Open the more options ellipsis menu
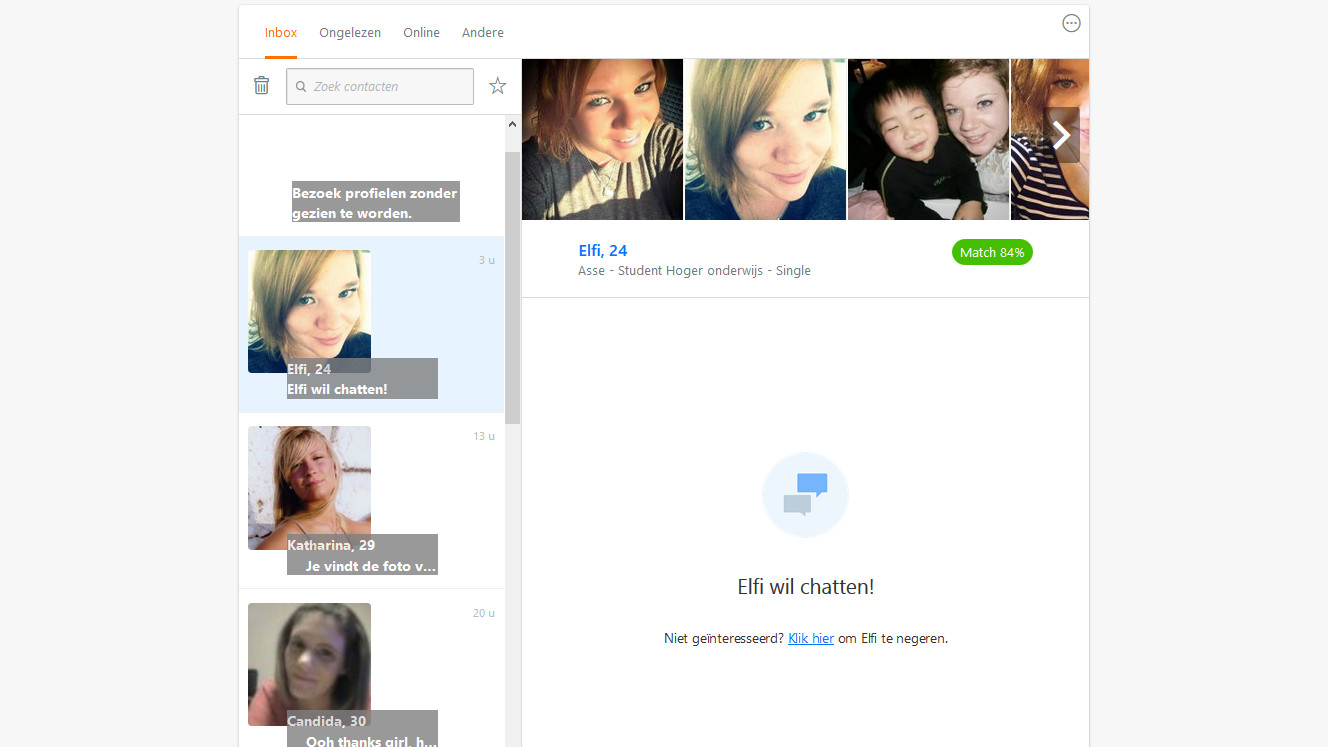Viewport: 1328px width, 747px height. click(1071, 22)
